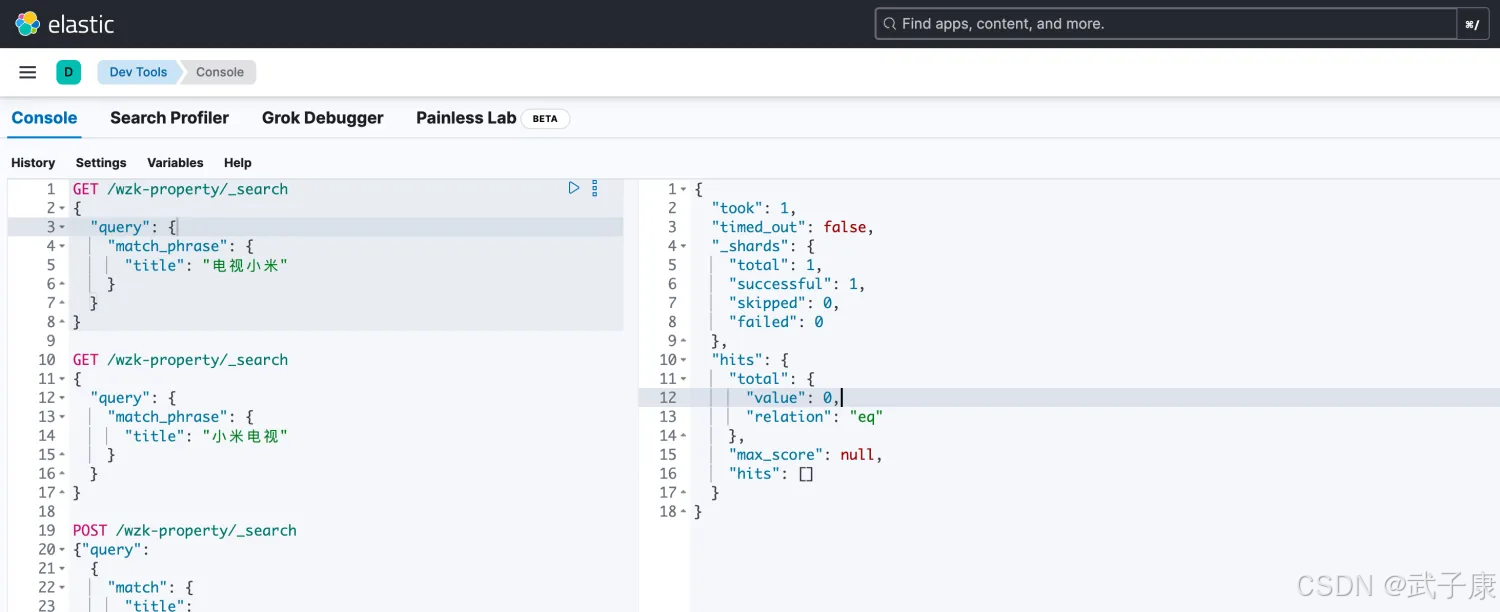The height and width of the screenshot is (612, 1500).
Task: Click the BETA badge beside Painless Lab
Action: [x=545, y=119]
